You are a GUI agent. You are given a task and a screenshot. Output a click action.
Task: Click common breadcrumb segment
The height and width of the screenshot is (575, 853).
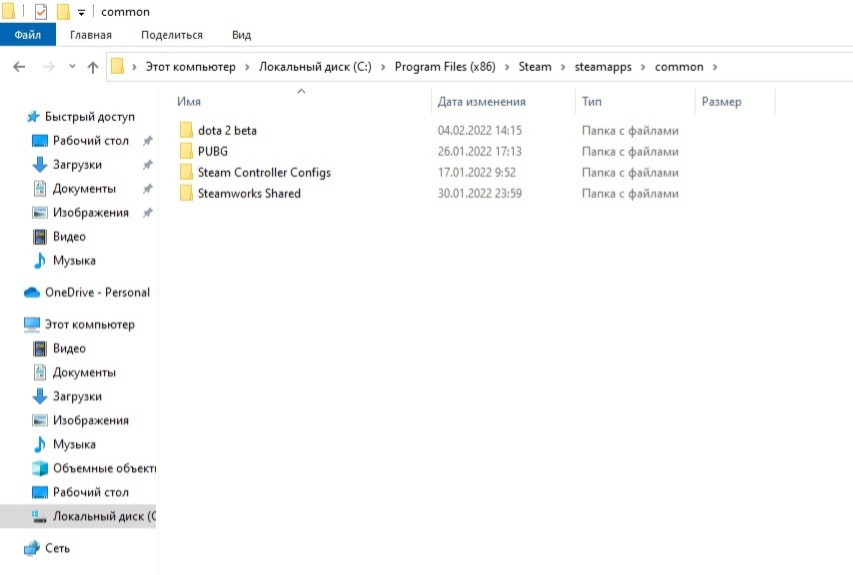[x=679, y=67]
